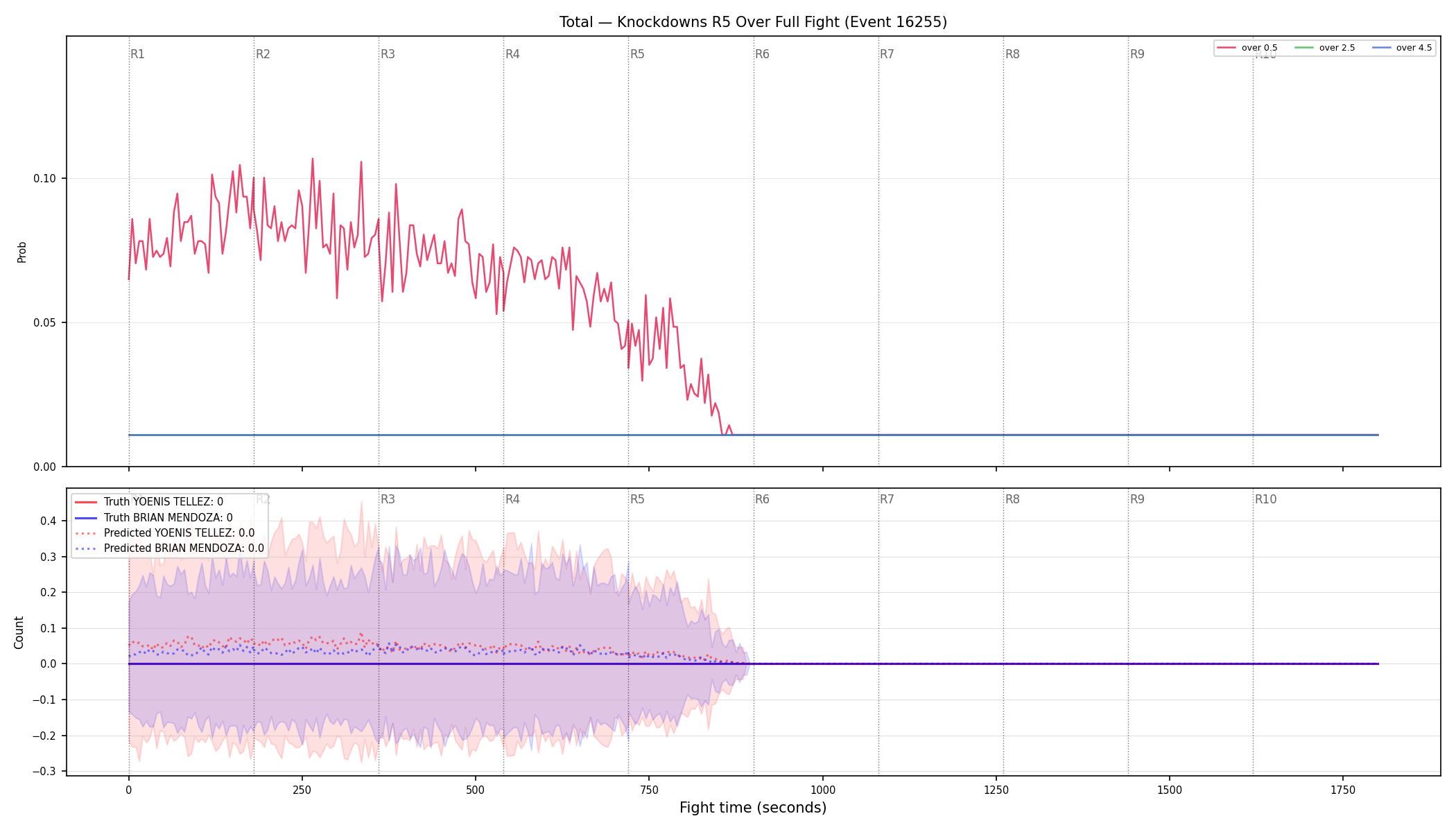The height and width of the screenshot is (832, 1456).
Task: Select 'Predicted YOENIS TELLEZ: 0.0' legend entry
Action: (x=164, y=533)
